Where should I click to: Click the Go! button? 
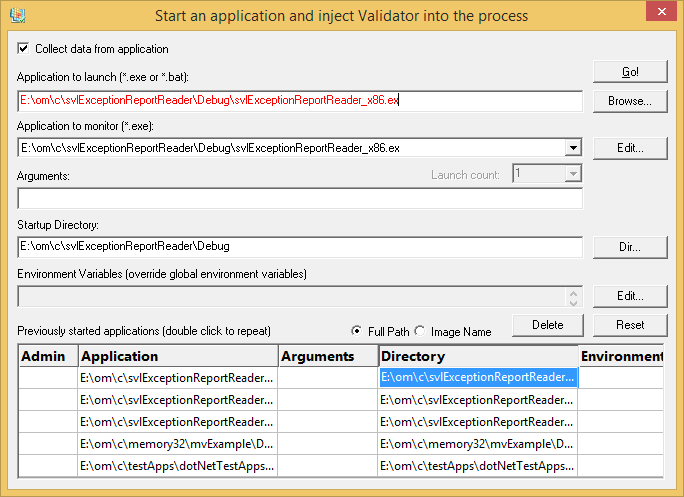click(630, 72)
